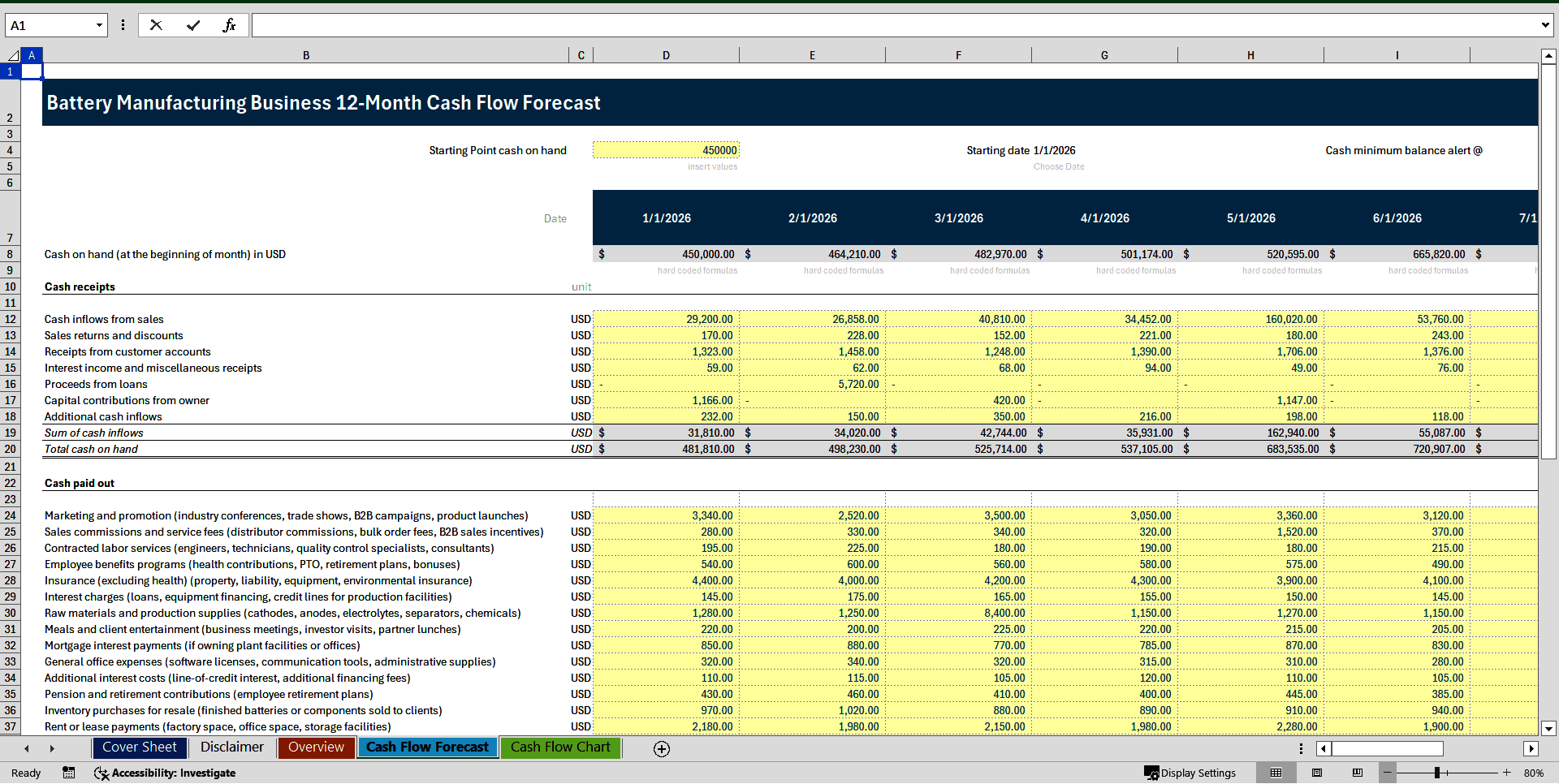
Task: Click the Insert Function (fx) icon
Action: (x=230, y=25)
